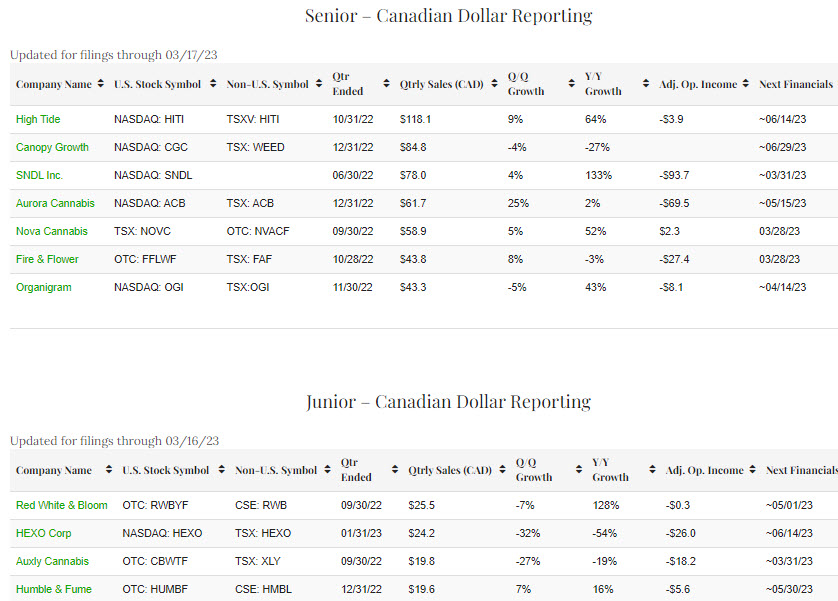Click the Humble & Fume link

tap(53, 589)
